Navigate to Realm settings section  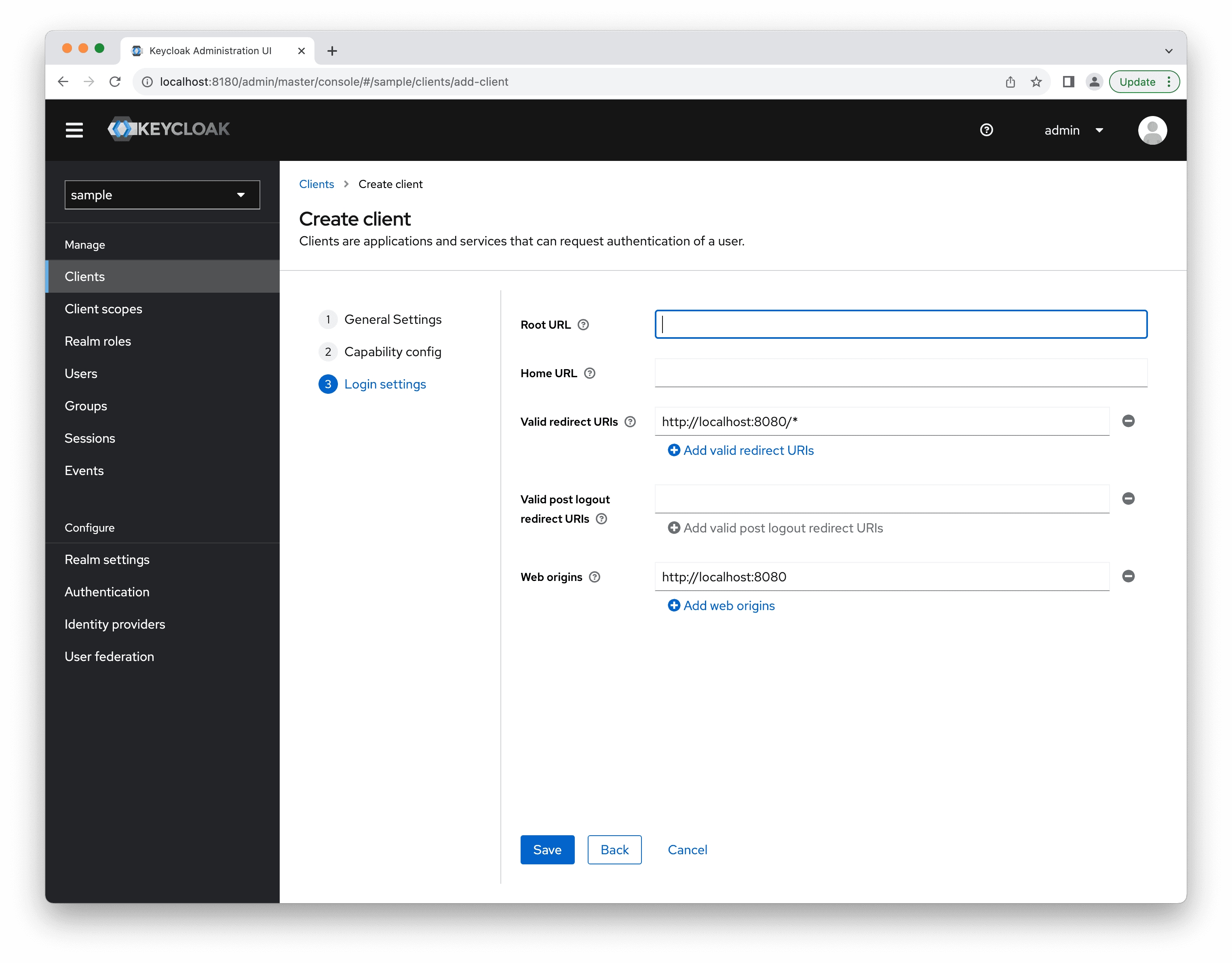[x=107, y=559]
